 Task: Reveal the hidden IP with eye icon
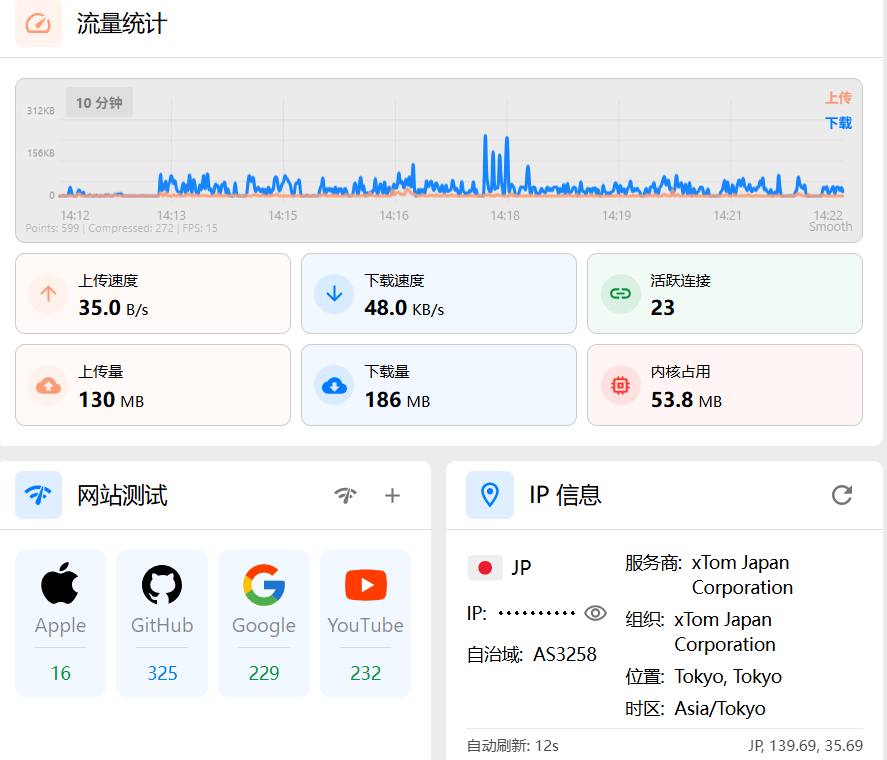pyautogui.click(x=595, y=613)
